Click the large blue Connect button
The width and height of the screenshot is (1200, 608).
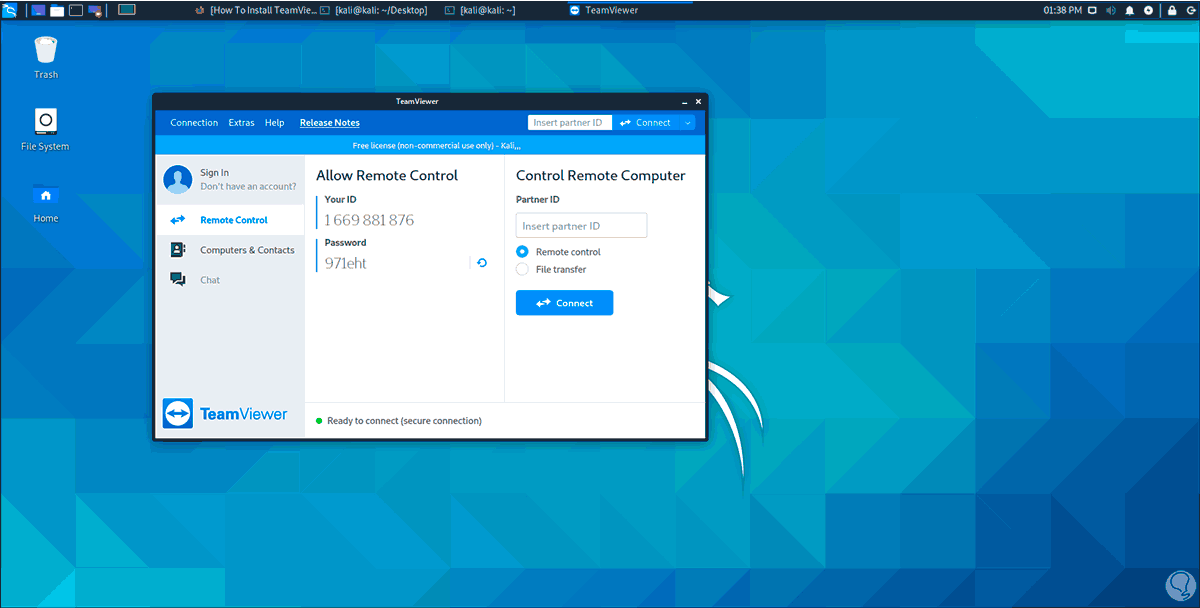tap(564, 303)
